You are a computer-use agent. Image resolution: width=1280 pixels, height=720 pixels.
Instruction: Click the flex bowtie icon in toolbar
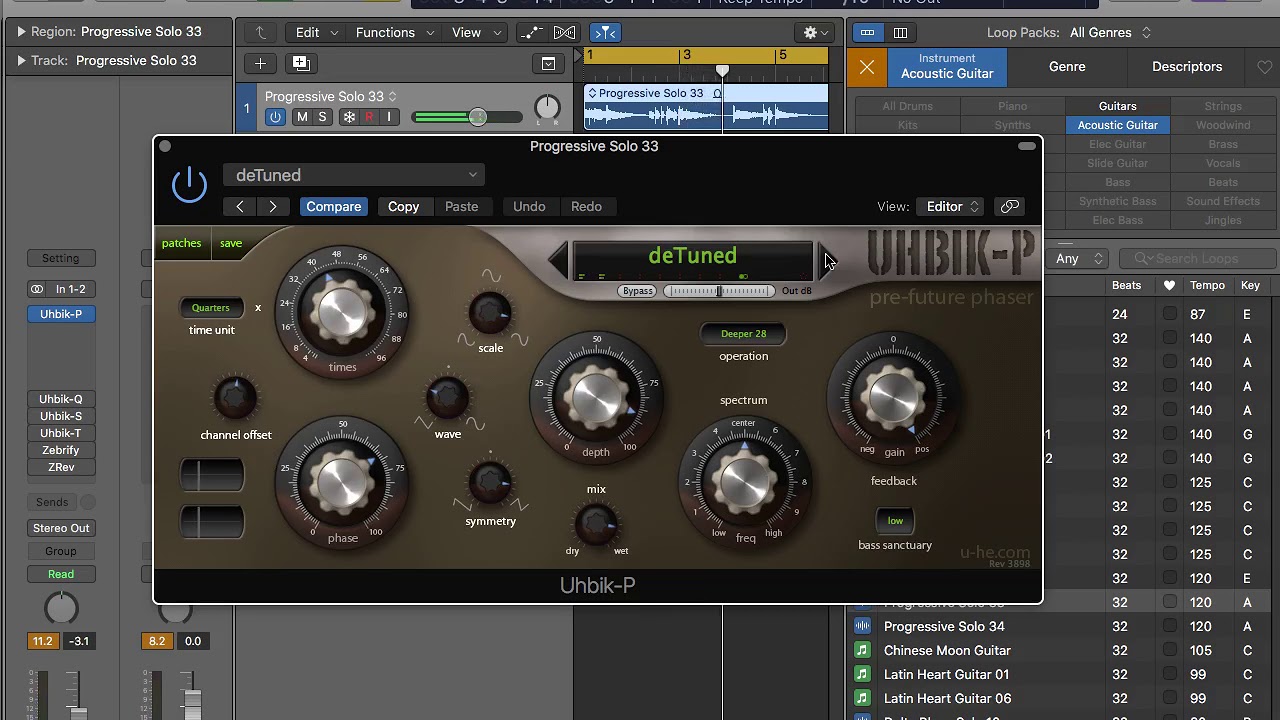[x=564, y=32]
